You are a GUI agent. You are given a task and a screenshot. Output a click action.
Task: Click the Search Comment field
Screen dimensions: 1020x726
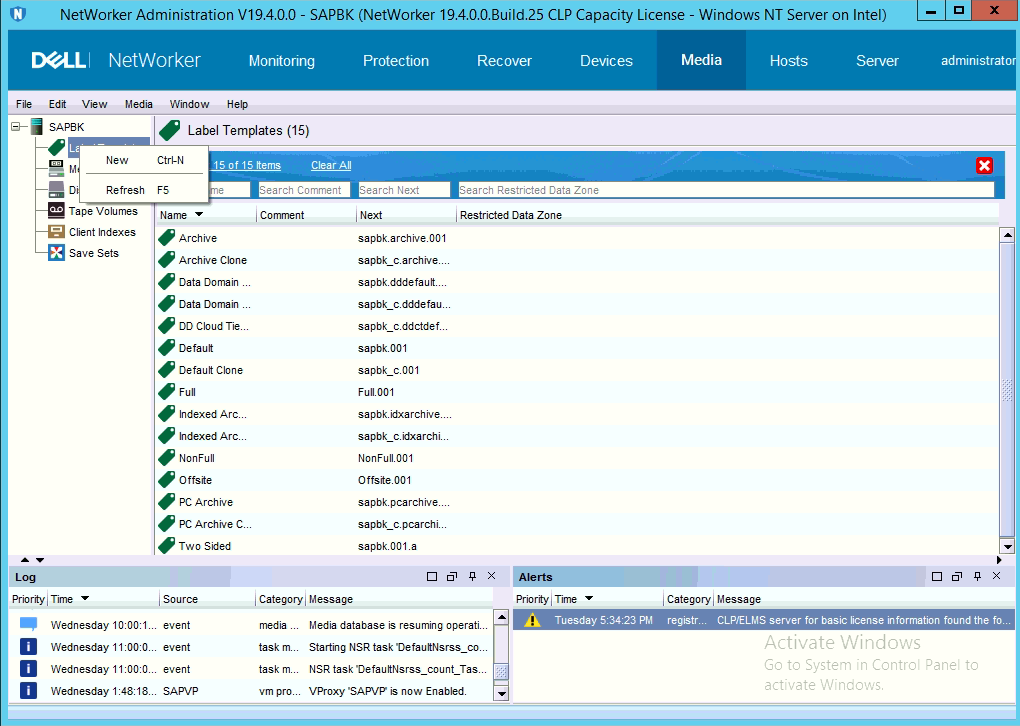coord(304,190)
